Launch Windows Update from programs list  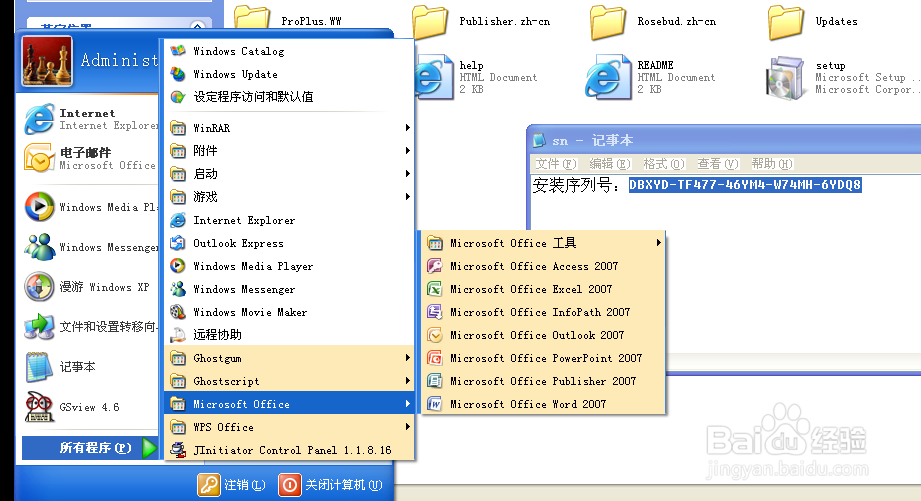pos(290,74)
